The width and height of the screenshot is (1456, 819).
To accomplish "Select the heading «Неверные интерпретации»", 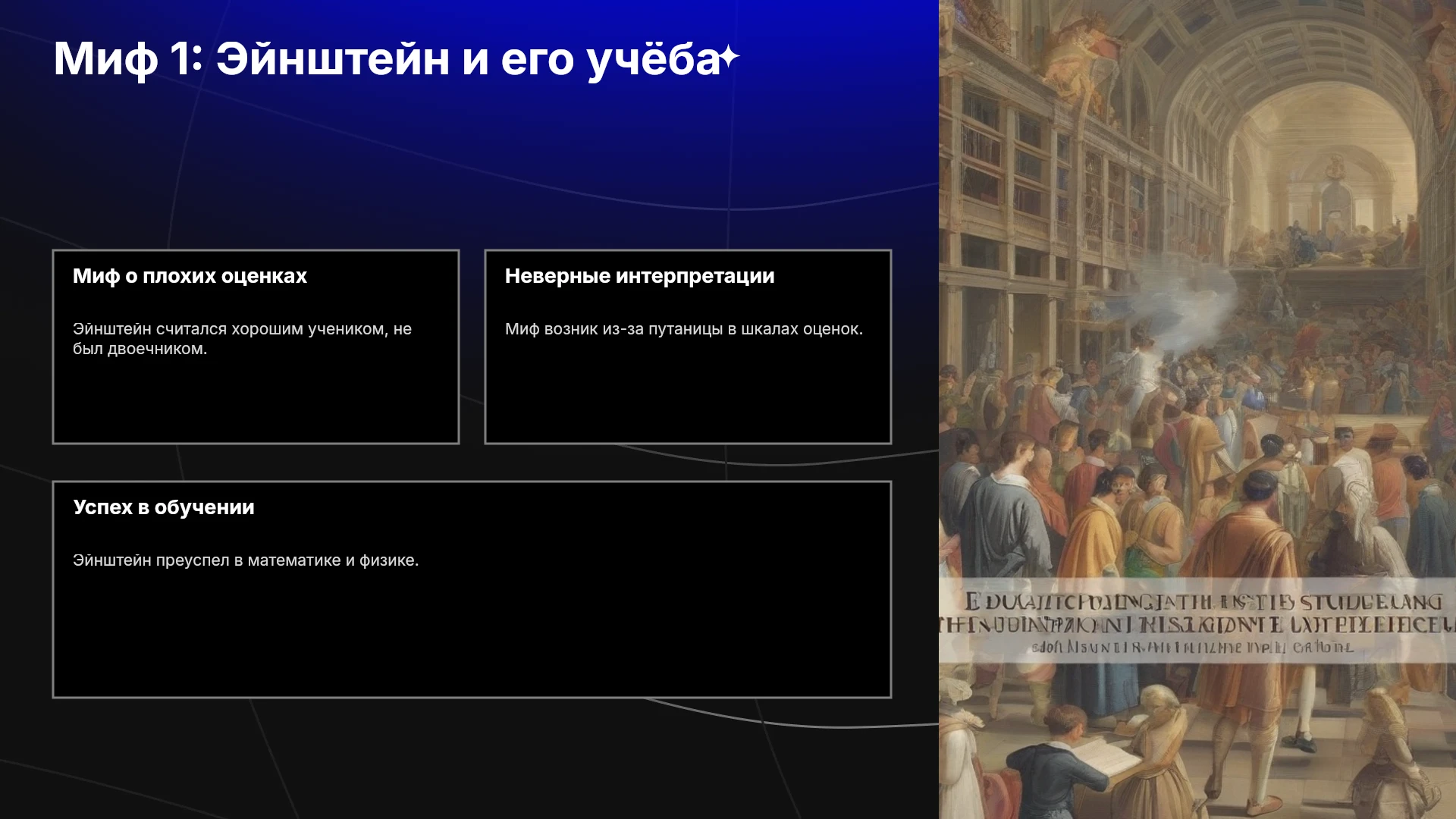I will tap(640, 276).
